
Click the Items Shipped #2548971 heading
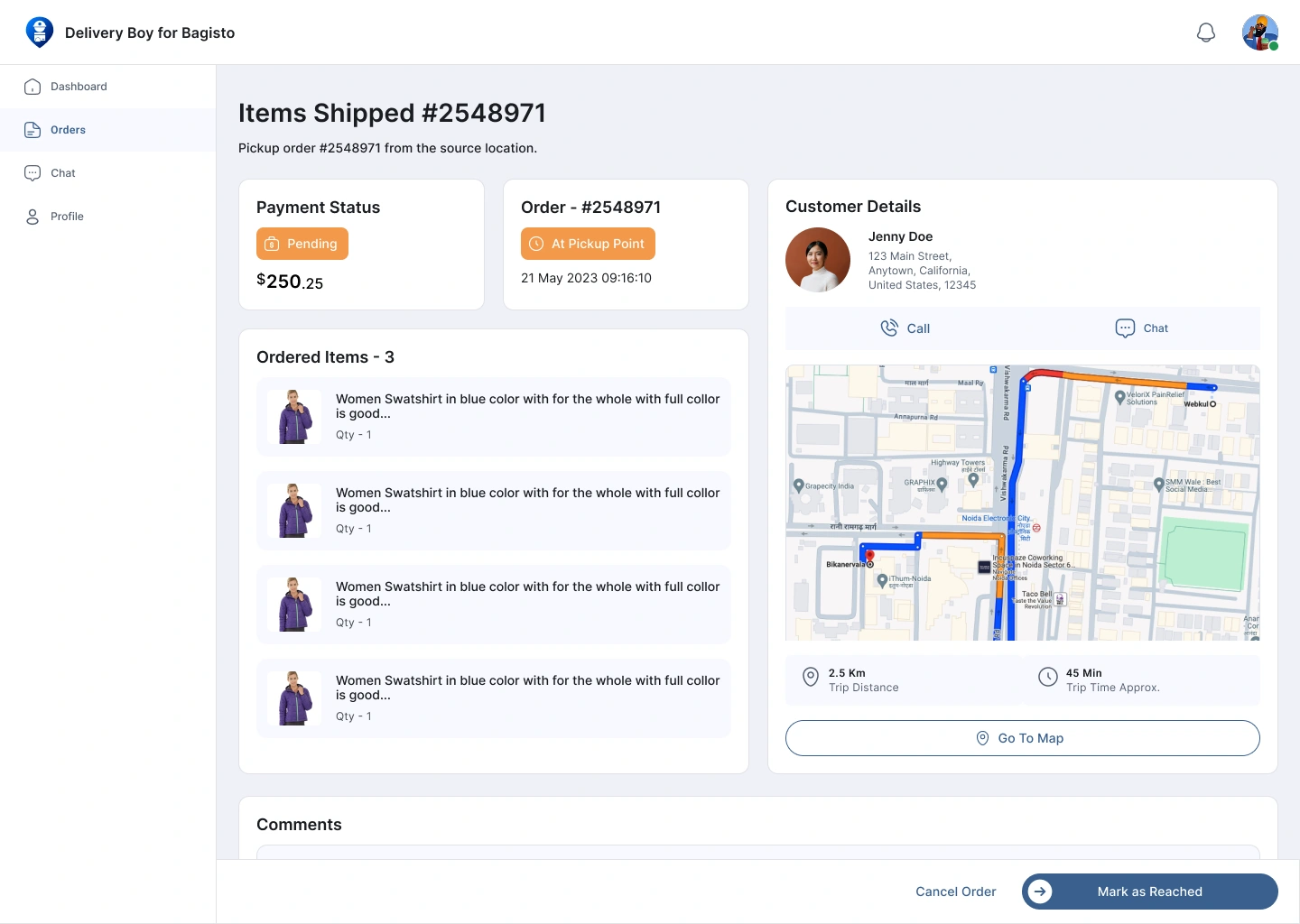392,113
